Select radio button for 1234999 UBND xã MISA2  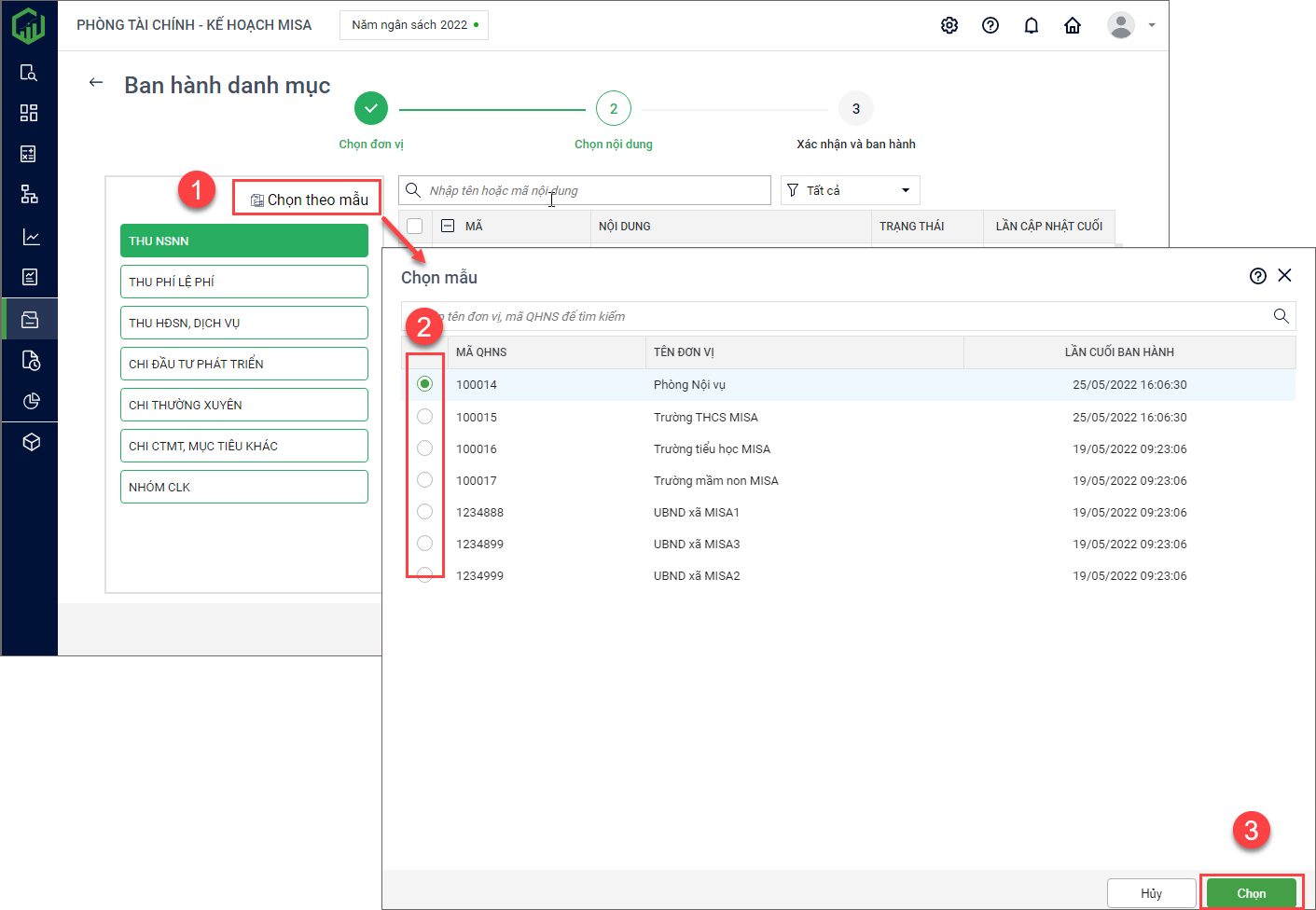pyautogui.click(x=424, y=574)
